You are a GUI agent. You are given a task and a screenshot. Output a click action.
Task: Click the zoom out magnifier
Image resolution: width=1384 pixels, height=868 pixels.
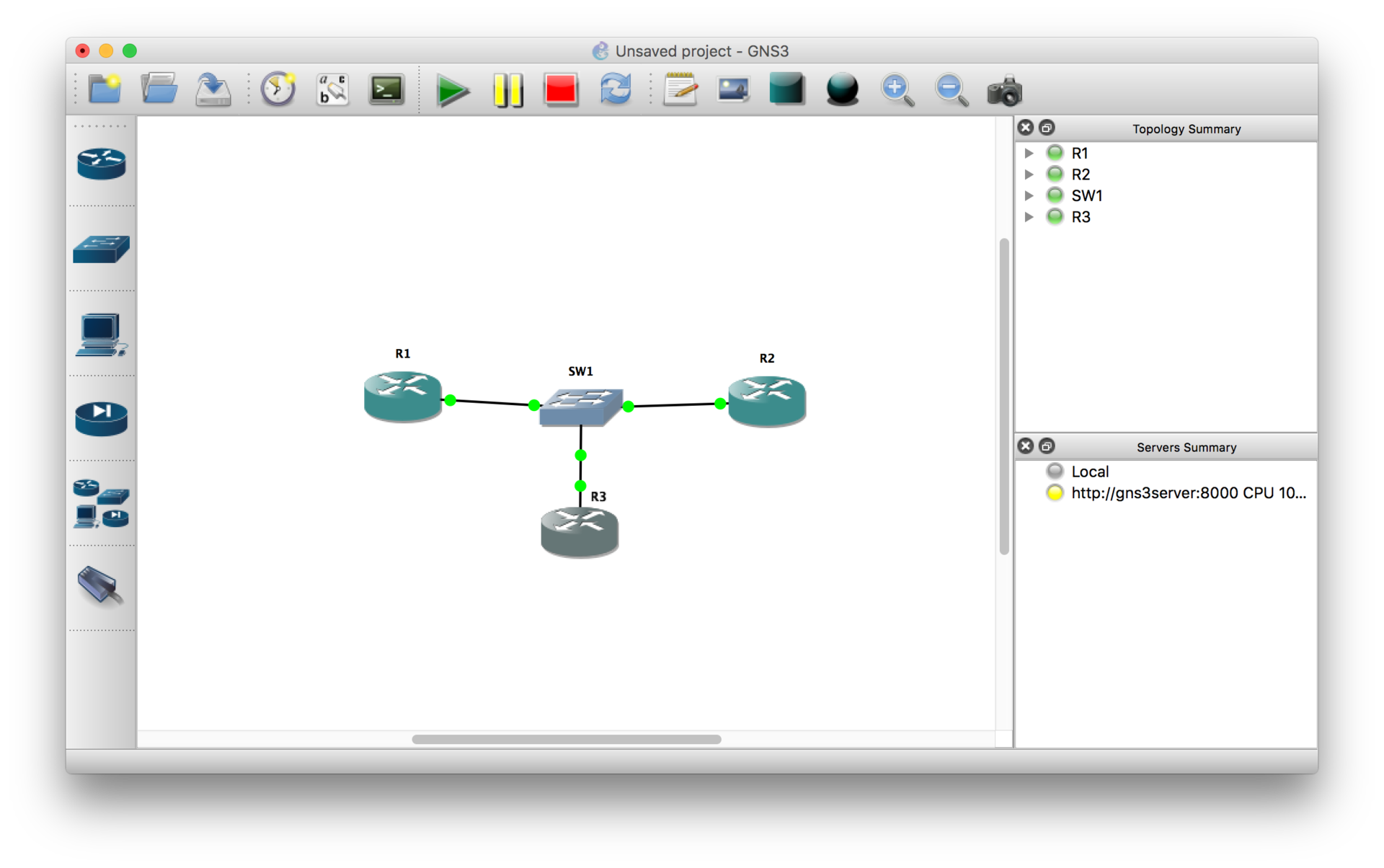pos(951,91)
